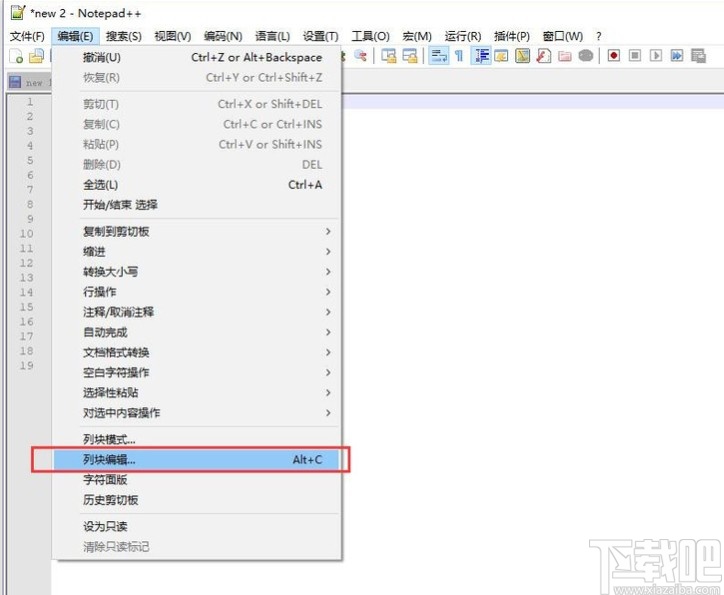Image resolution: width=724 pixels, height=595 pixels.
Task: Click the grey Monitoring eye icon
Action: coord(585,56)
